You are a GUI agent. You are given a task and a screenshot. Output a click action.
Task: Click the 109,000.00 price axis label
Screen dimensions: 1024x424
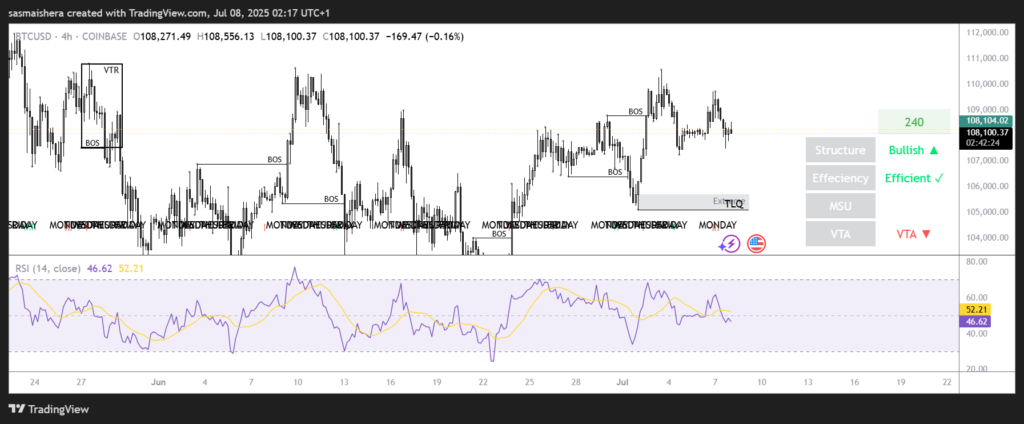click(x=989, y=109)
